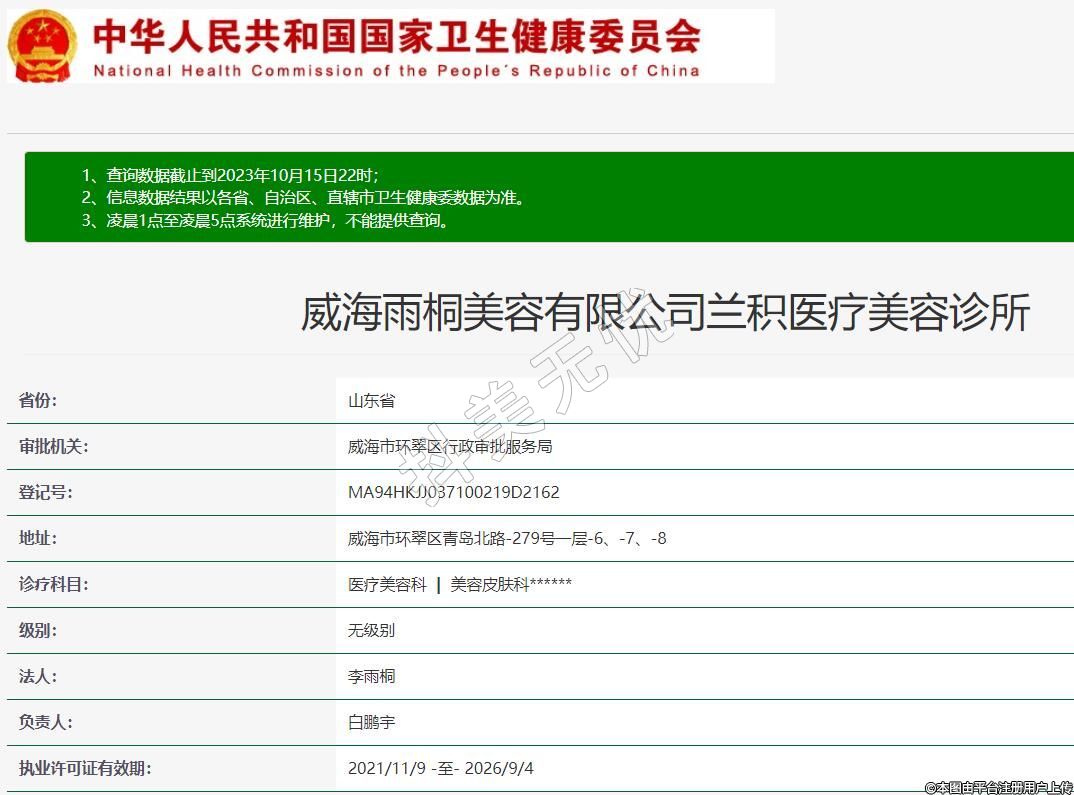Click the person in charge name 白鹏宇
The height and width of the screenshot is (795, 1074).
[371, 722]
